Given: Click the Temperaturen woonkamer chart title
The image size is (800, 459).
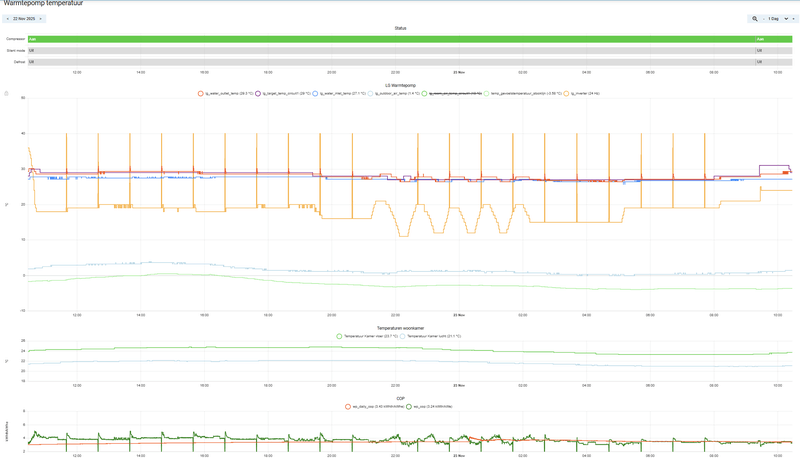Looking at the screenshot, I should (401, 328).
